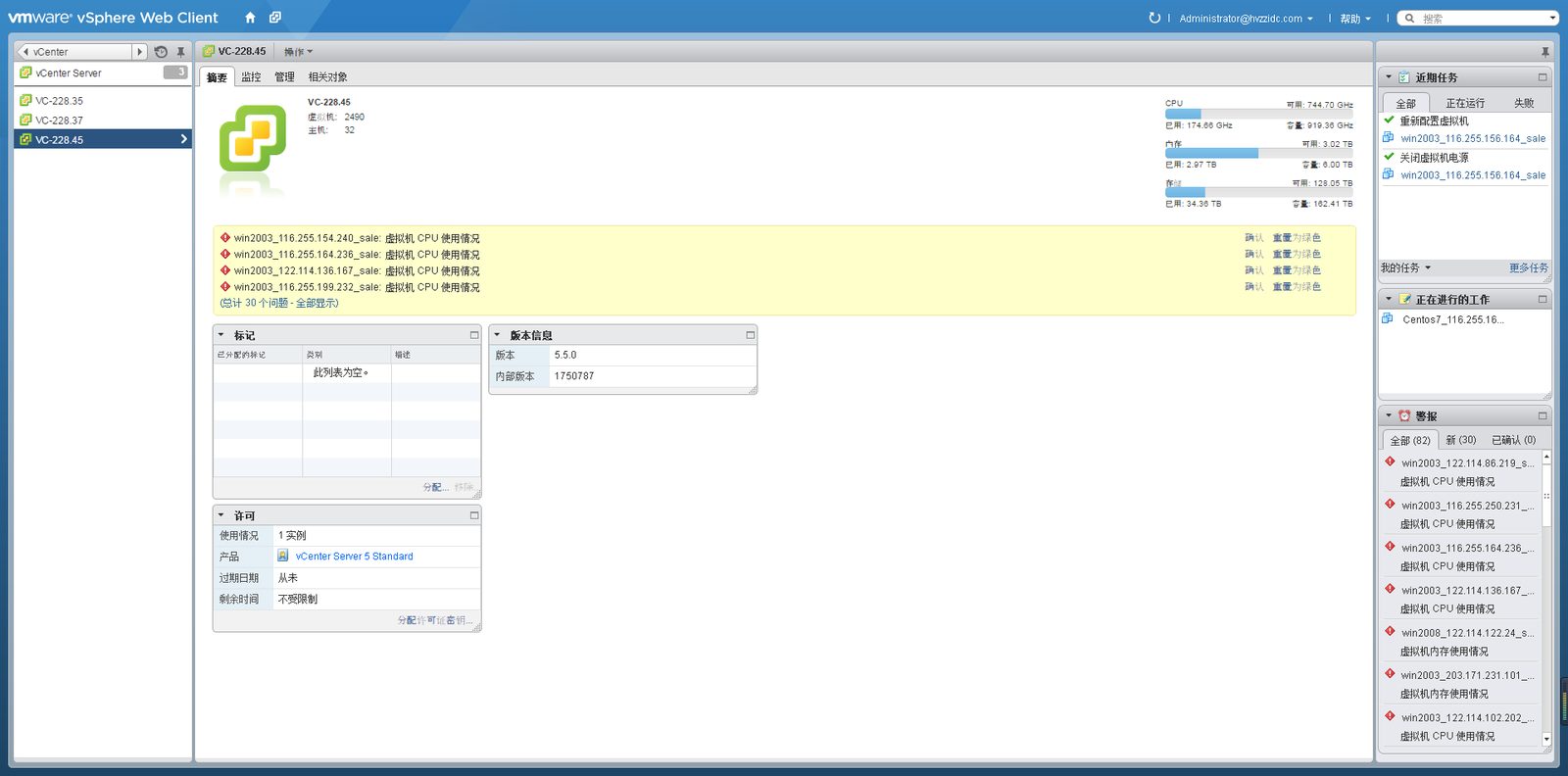Show Running (正在运行) tasks tab
This screenshot has height=776, width=1568.
tap(1465, 103)
